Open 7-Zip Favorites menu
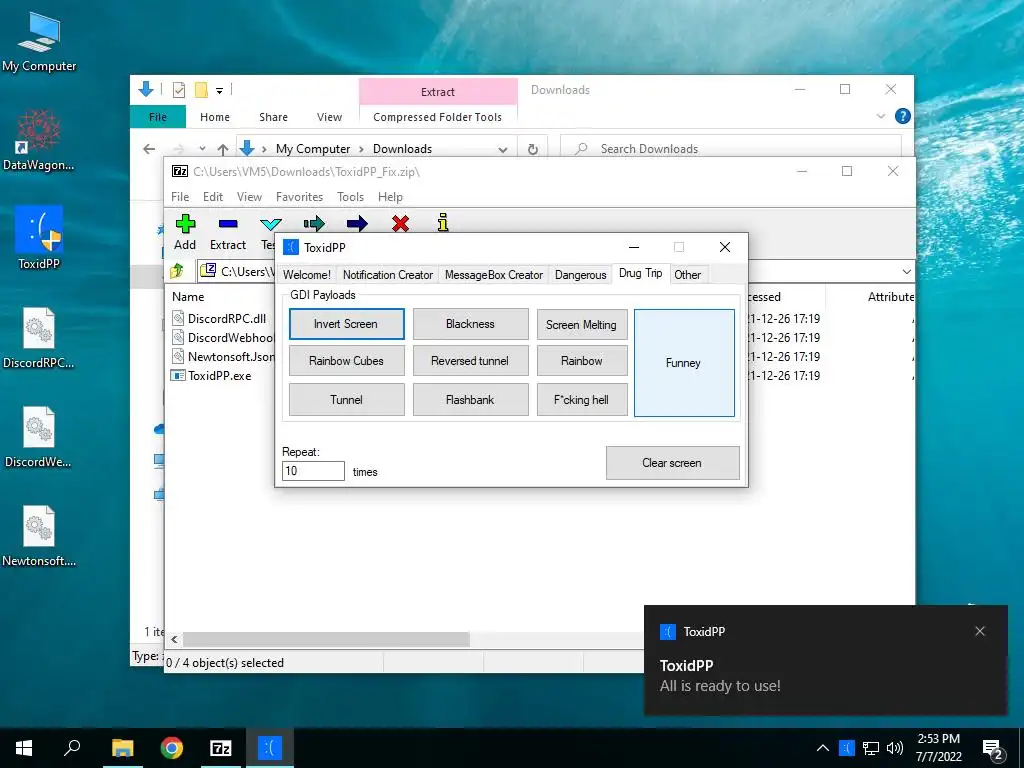 click(x=299, y=197)
